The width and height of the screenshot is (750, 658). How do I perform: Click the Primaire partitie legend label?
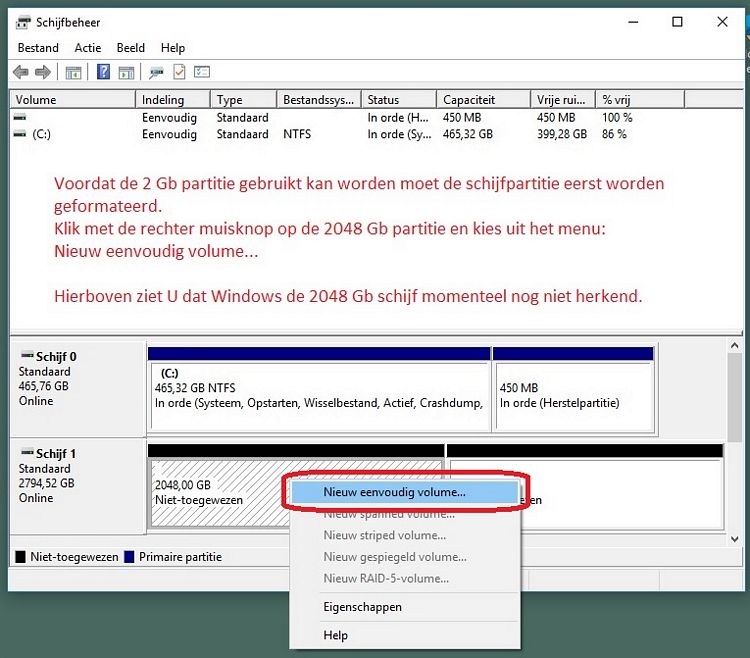[x=180, y=557]
